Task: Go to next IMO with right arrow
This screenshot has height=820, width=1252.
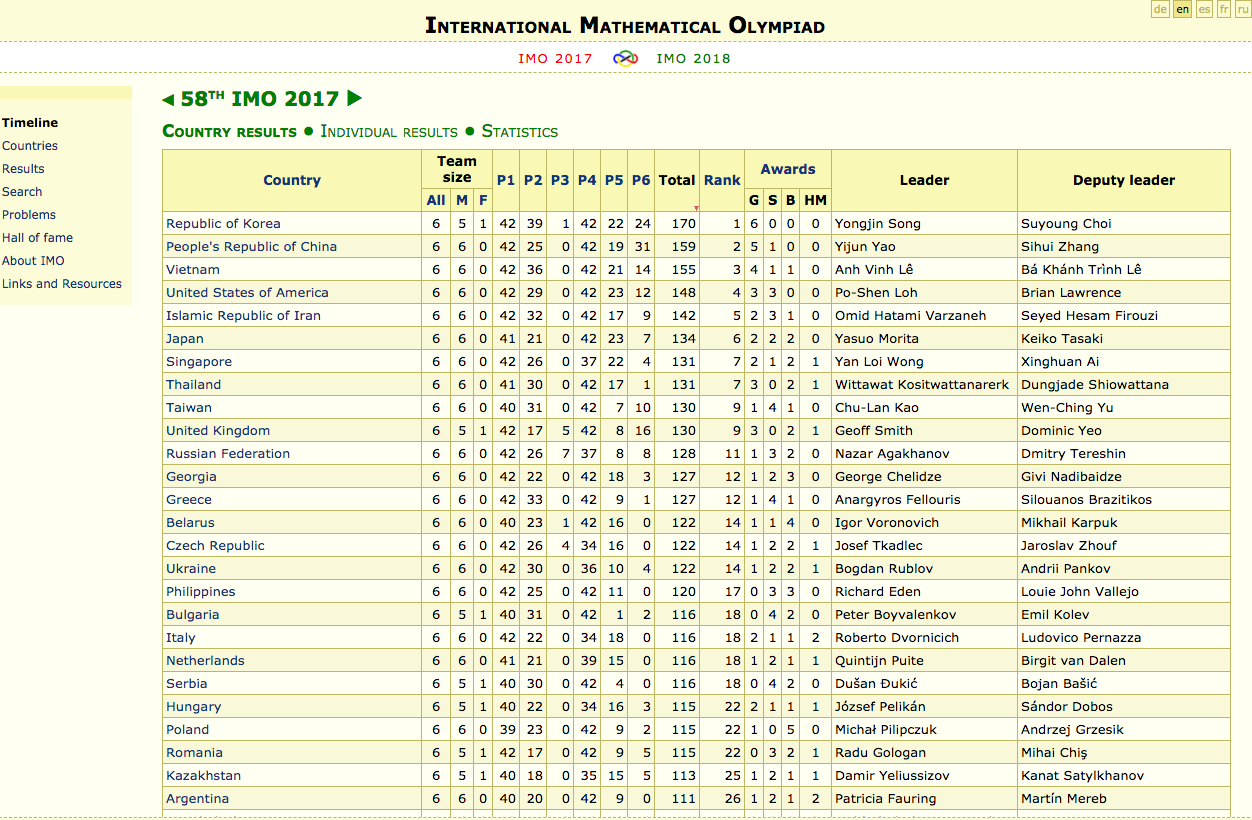Action: click(354, 99)
